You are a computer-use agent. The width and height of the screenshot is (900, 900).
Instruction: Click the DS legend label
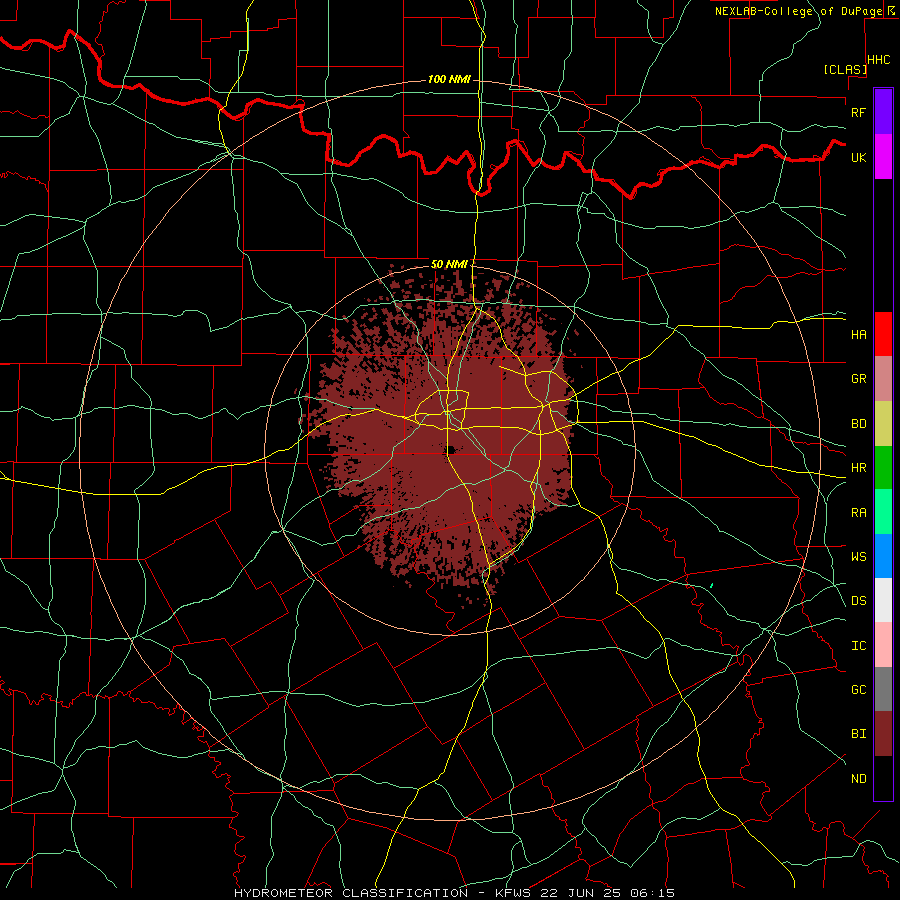click(x=858, y=601)
